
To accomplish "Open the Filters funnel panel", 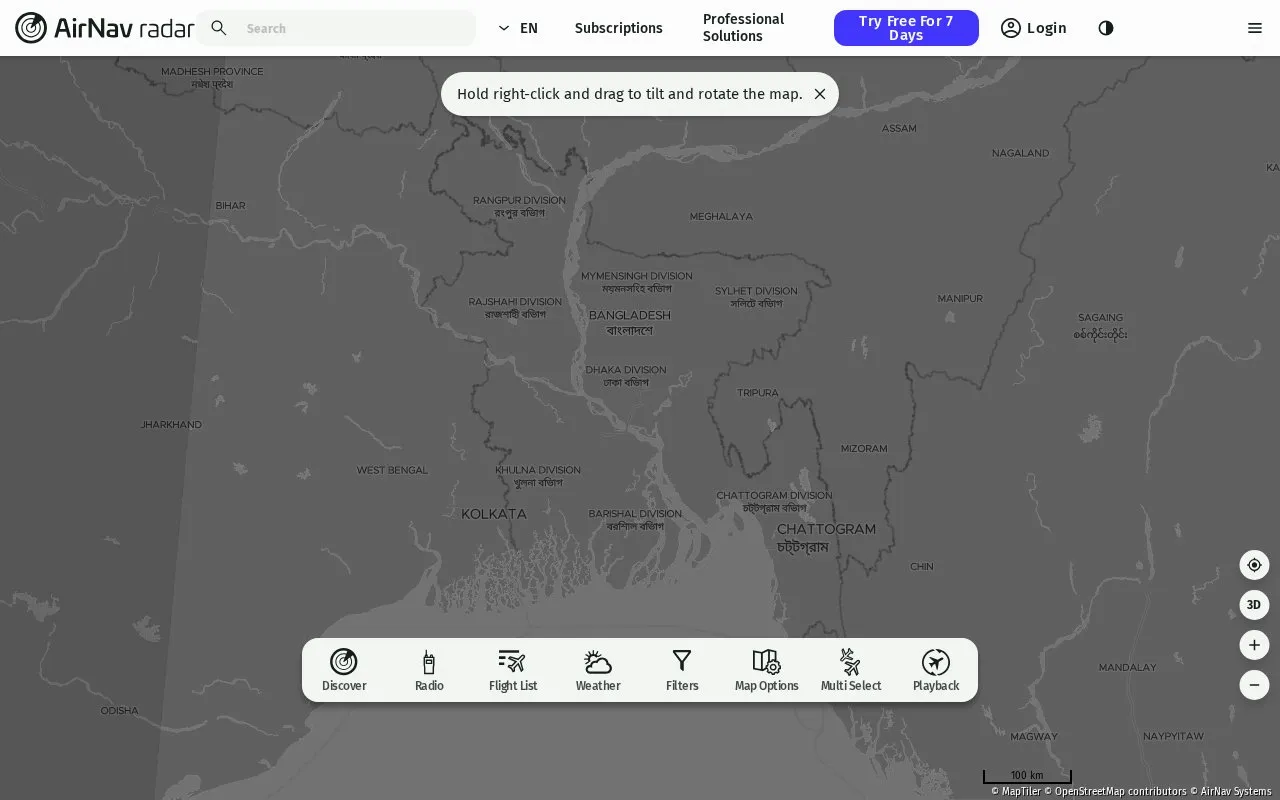I will [x=682, y=670].
